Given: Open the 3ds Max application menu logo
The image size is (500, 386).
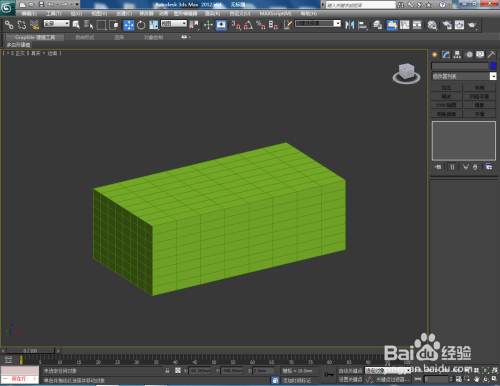Looking at the screenshot, I should coord(7,7).
